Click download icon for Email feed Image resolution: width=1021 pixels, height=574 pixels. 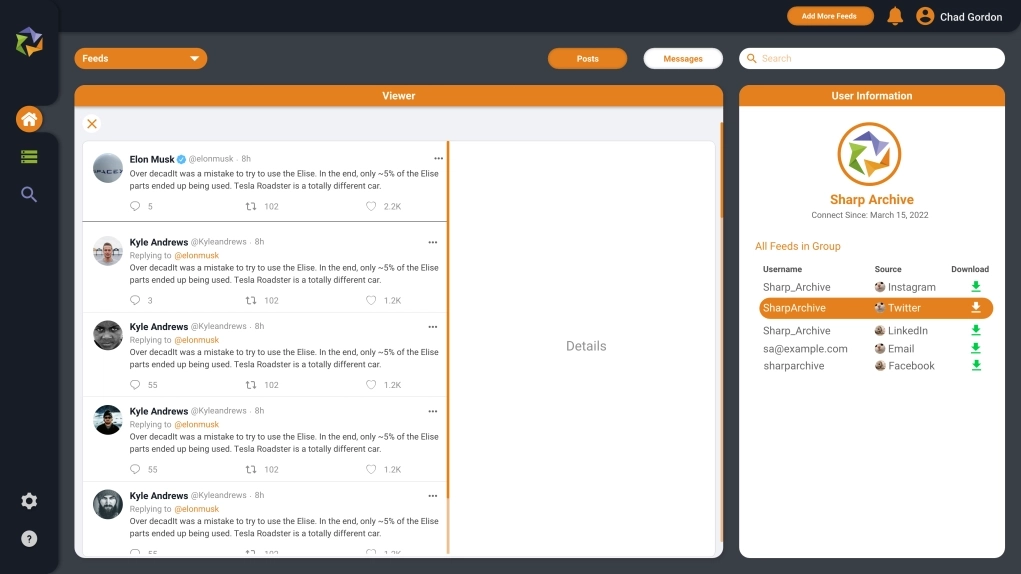pyautogui.click(x=976, y=348)
